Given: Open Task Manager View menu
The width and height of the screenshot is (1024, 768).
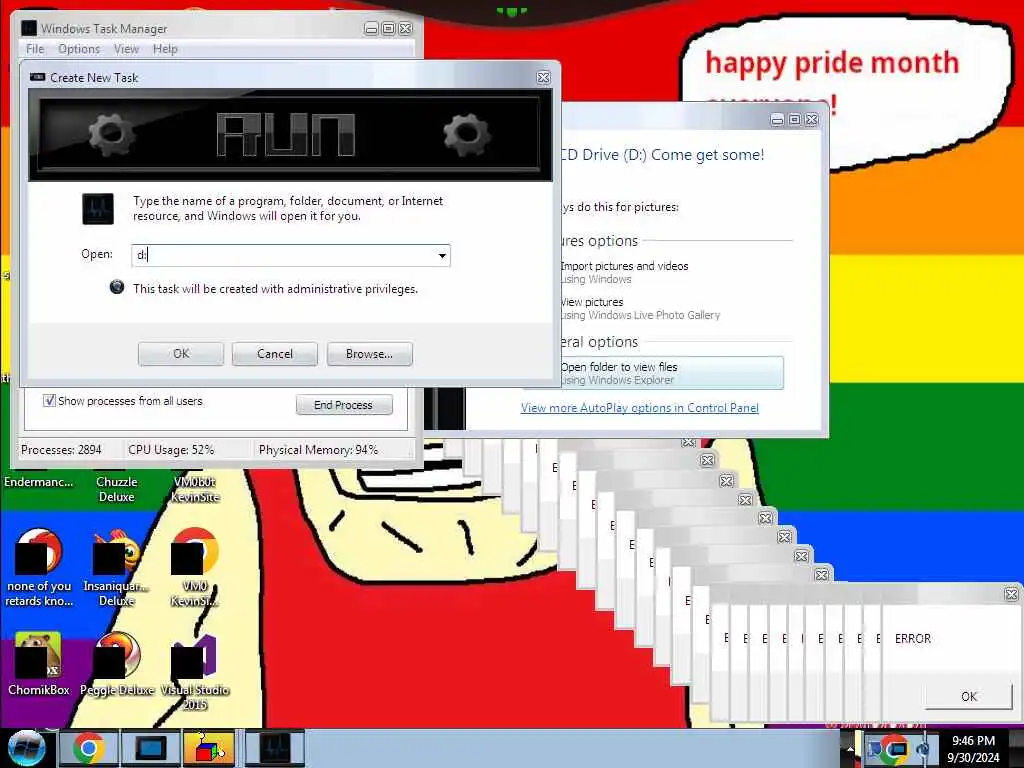Looking at the screenshot, I should pos(126,49).
